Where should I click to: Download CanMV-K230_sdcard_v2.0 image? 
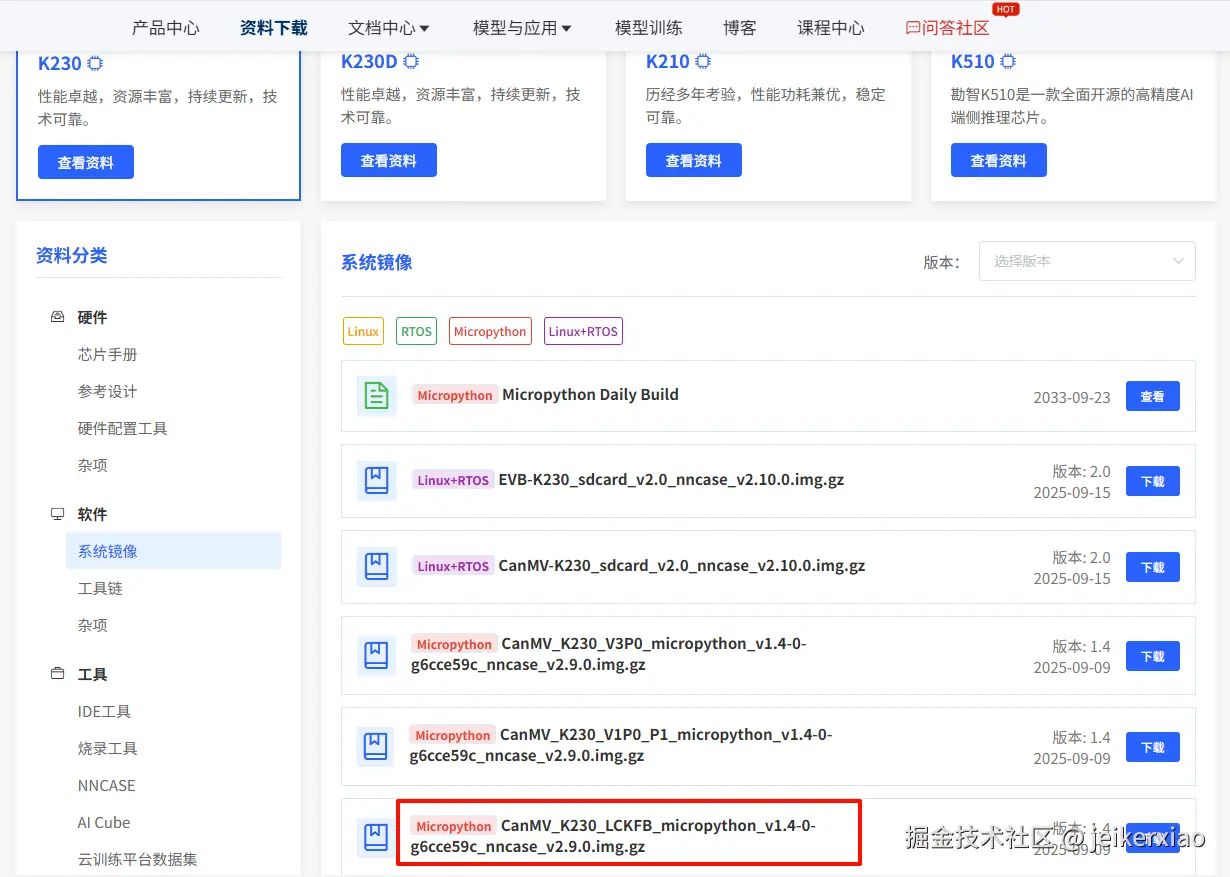1153,567
